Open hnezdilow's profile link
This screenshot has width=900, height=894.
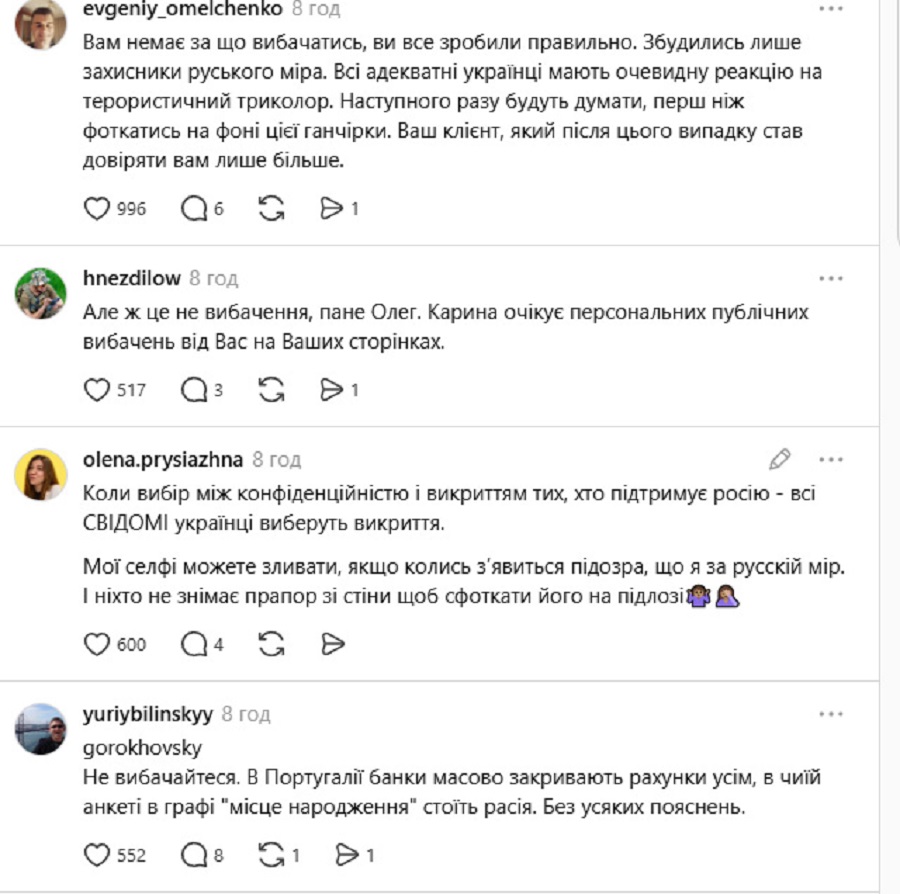click(132, 278)
